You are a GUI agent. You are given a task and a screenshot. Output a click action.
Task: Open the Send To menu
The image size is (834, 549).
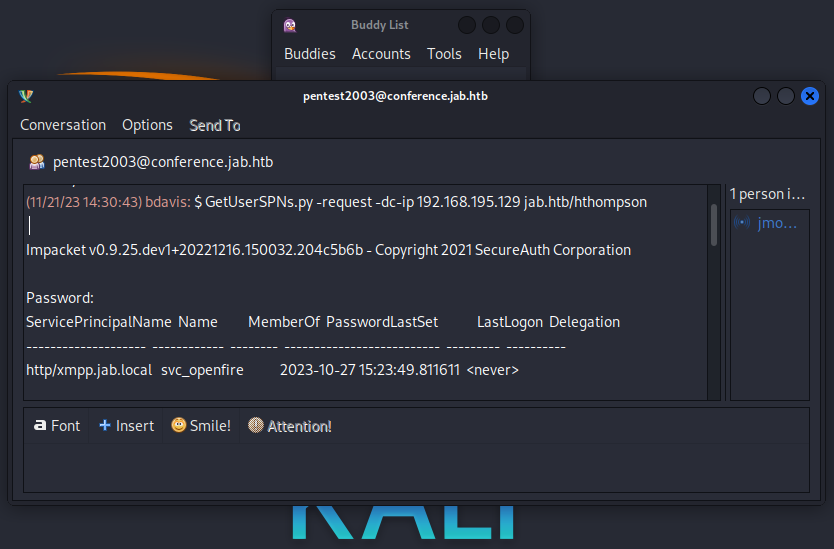click(215, 125)
